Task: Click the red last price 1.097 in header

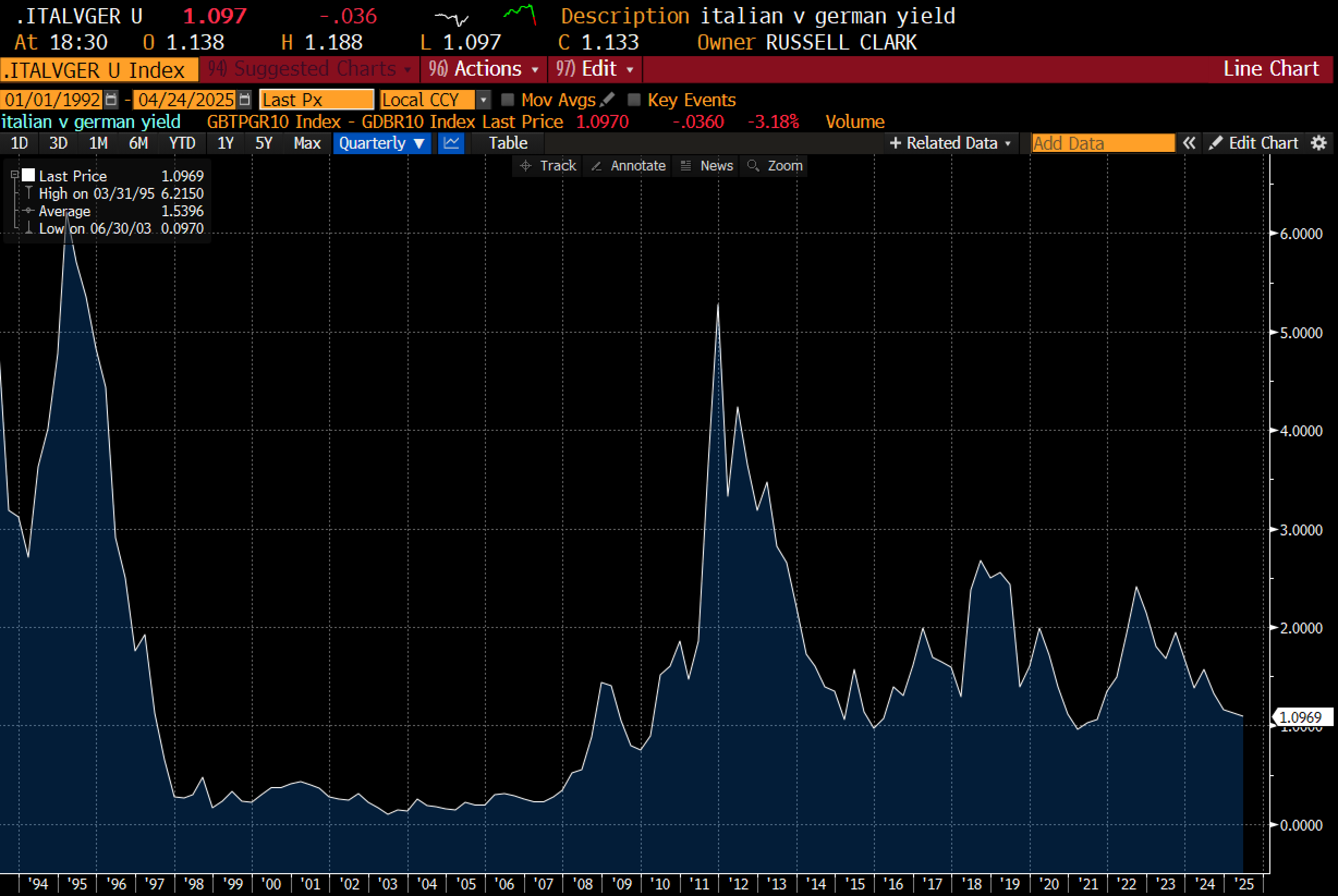Action: (215, 16)
